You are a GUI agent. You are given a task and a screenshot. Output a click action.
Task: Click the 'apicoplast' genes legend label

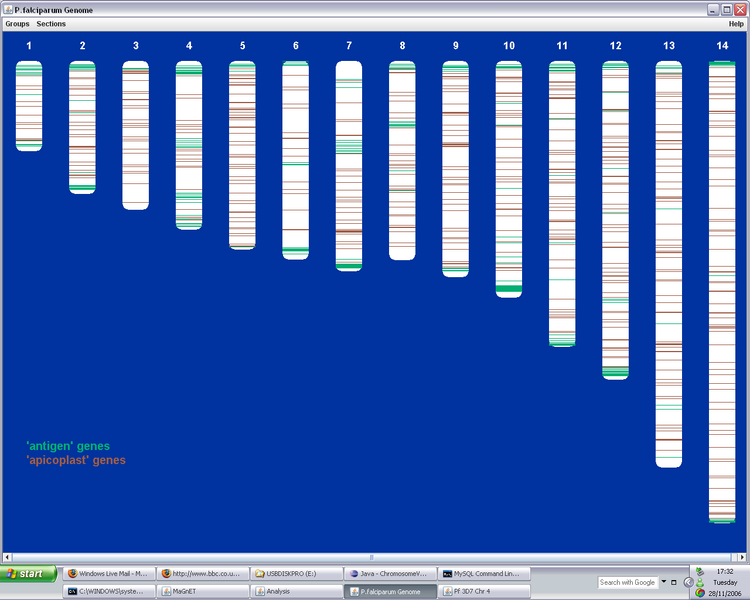coord(76,460)
